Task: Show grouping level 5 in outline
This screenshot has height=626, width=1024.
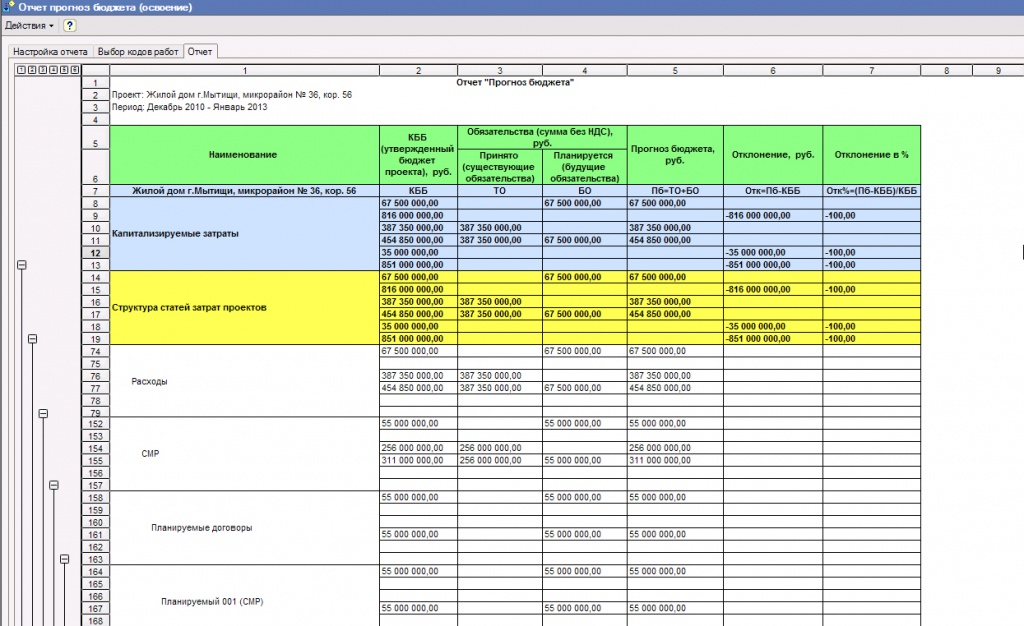Action: tap(64, 70)
